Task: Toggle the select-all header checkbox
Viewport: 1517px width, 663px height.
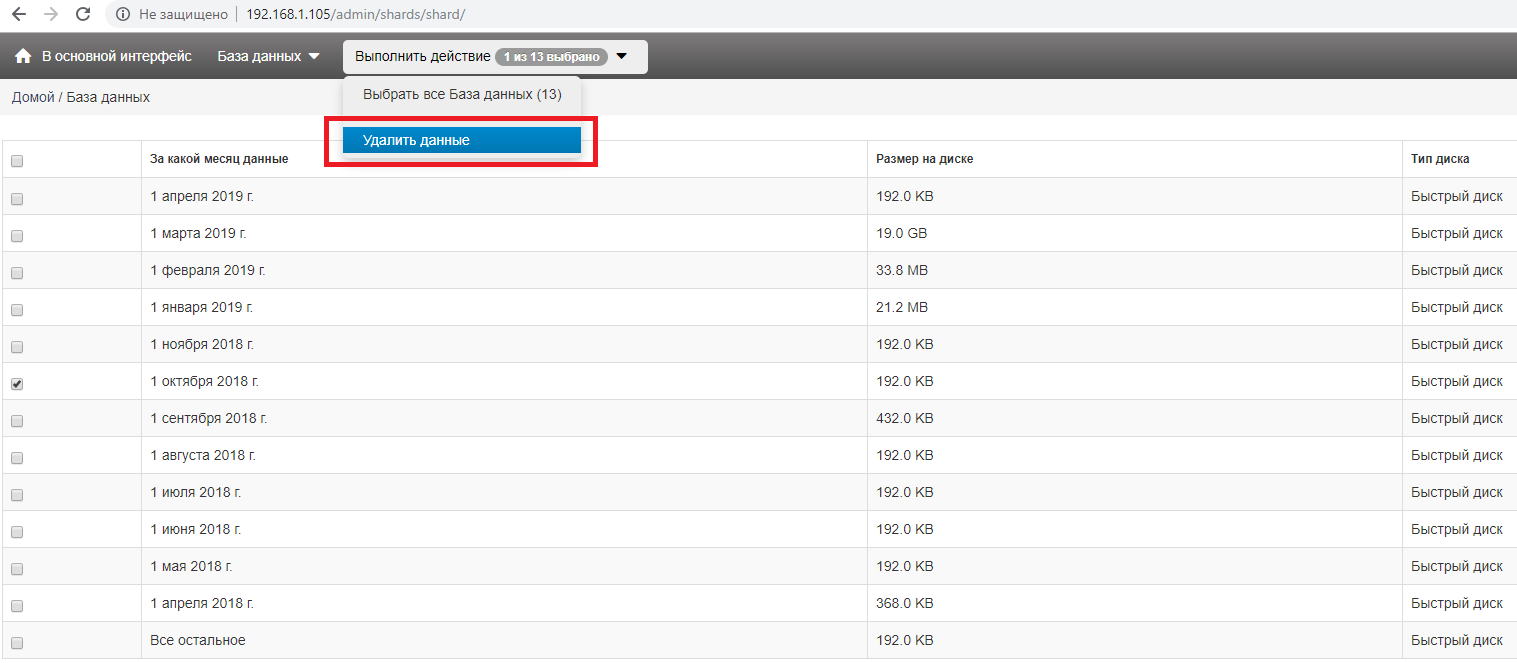Action: click(x=17, y=161)
